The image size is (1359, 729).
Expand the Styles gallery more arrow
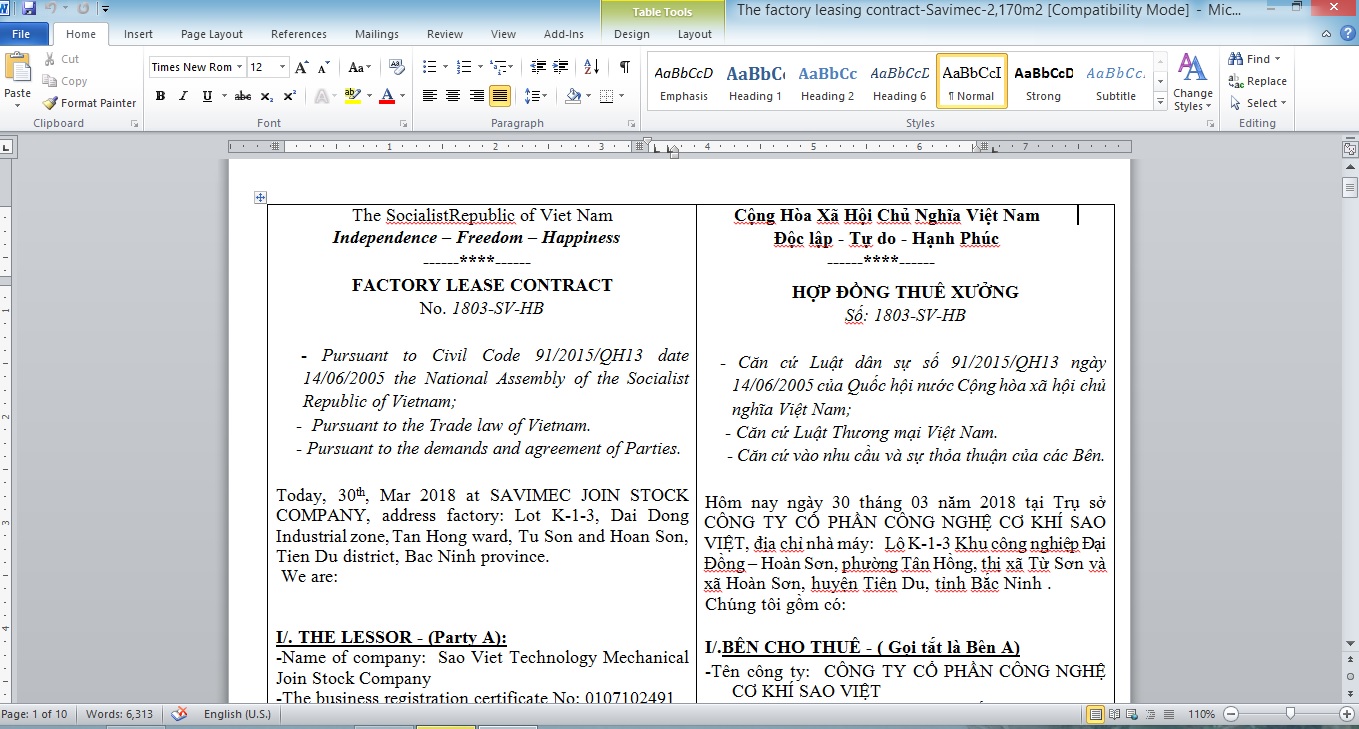(x=1160, y=102)
